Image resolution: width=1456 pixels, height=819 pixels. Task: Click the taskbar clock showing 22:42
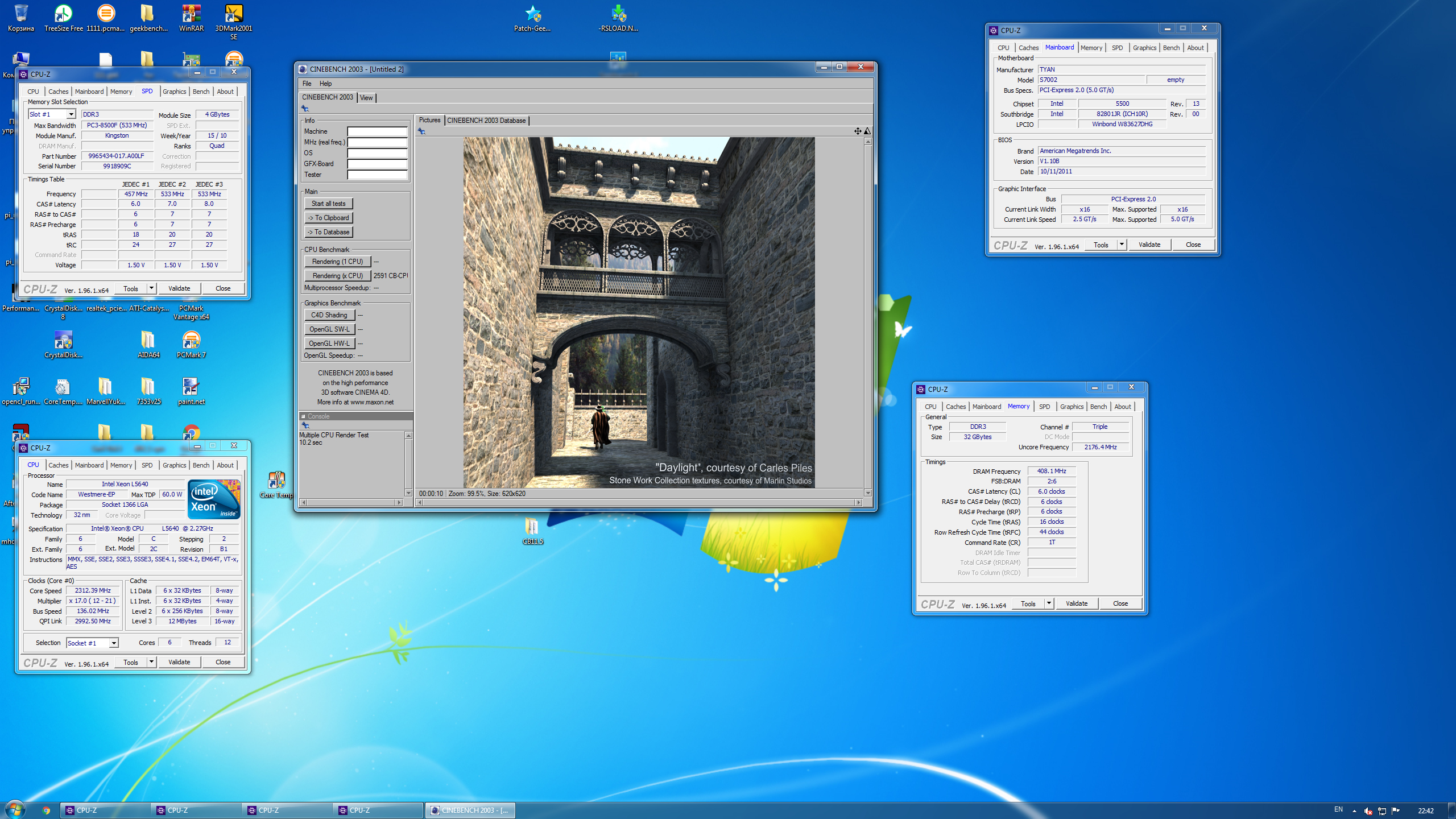(x=1425, y=810)
